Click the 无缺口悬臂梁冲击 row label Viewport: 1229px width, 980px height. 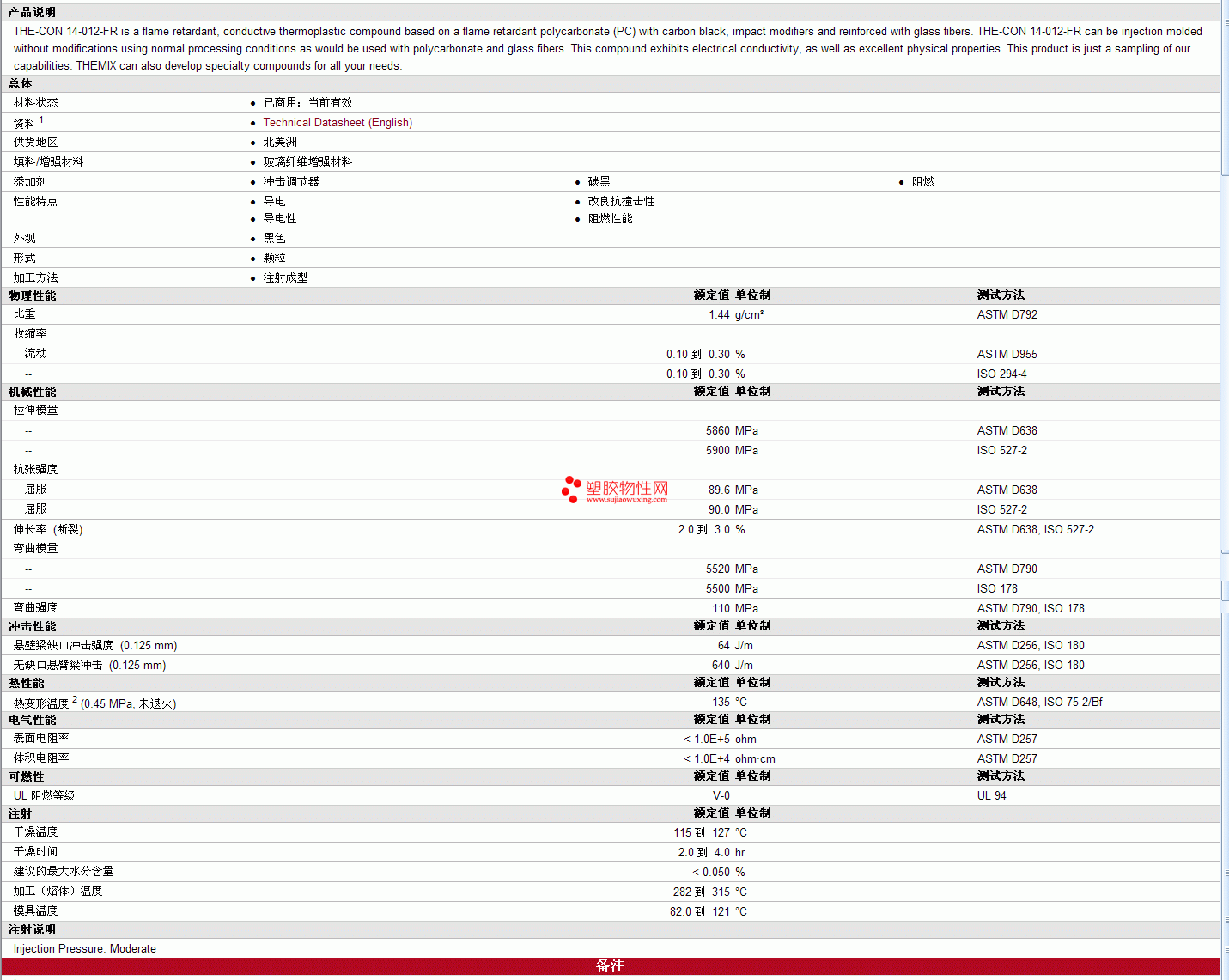coord(89,665)
